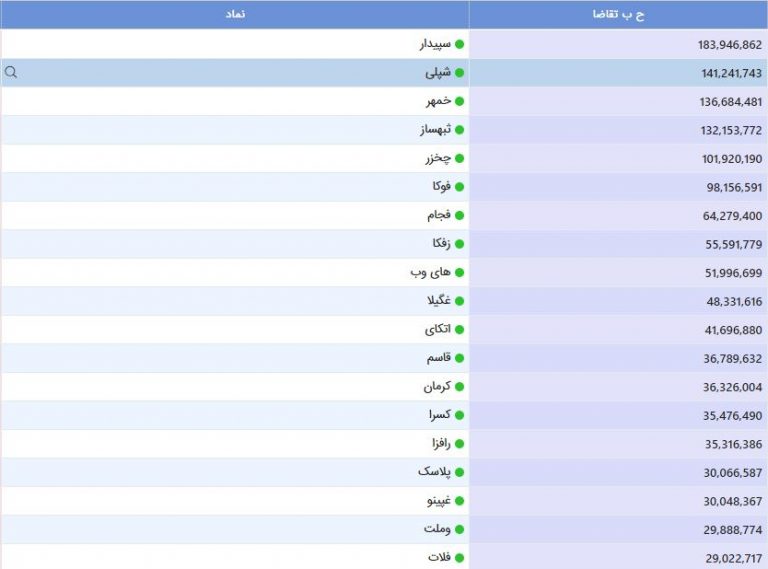Select the رافزا symbol name
The width and height of the screenshot is (768, 569).
(x=441, y=444)
